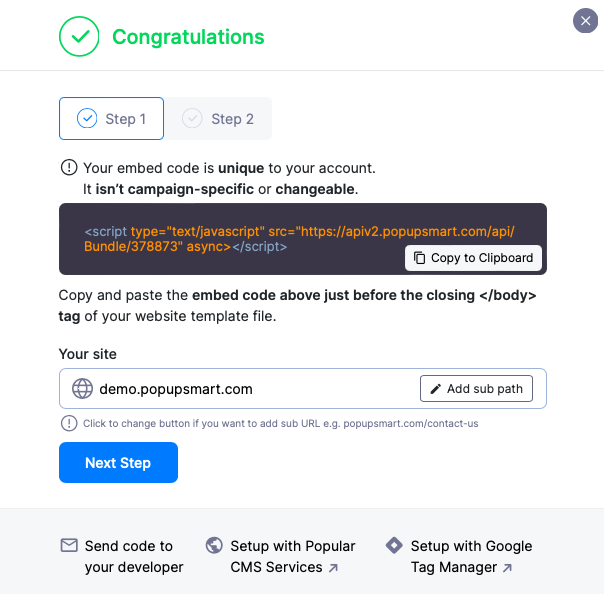Click the green Congratulations checkmark icon
This screenshot has width=604, height=594.
(x=79, y=37)
